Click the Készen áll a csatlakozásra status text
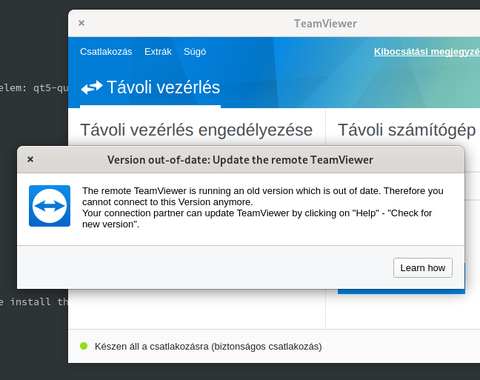 [208, 346]
